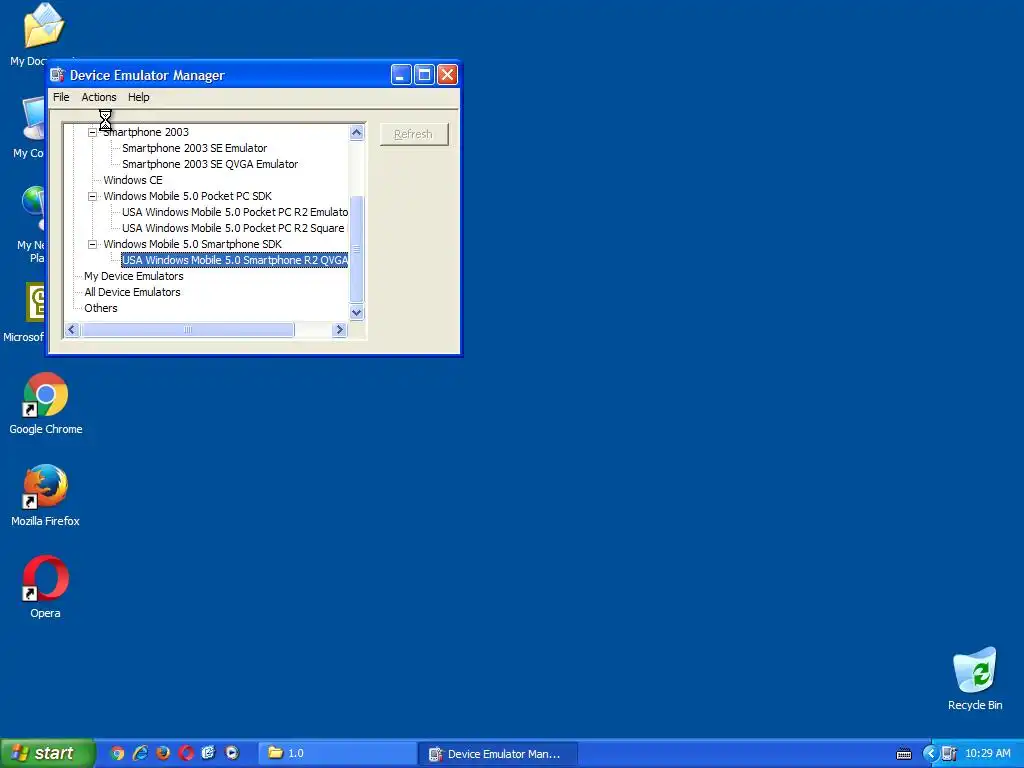The width and height of the screenshot is (1024, 768).
Task: Click Windows Mobile 5.0 Smartphone SDK label
Action: 193,244
